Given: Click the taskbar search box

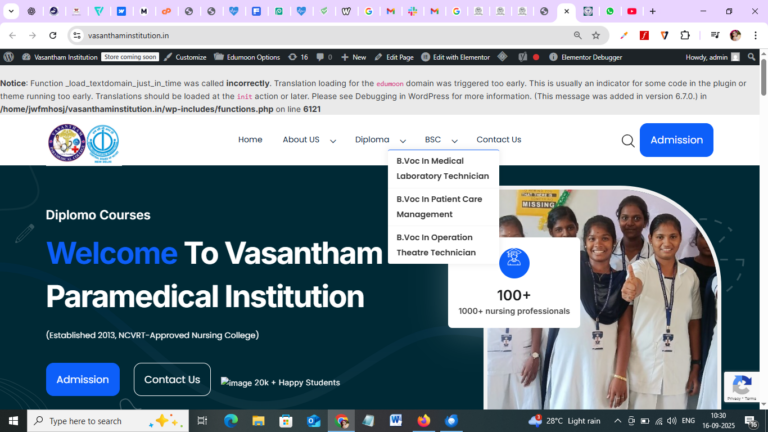Looking at the screenshot, I should pos(108,421).
